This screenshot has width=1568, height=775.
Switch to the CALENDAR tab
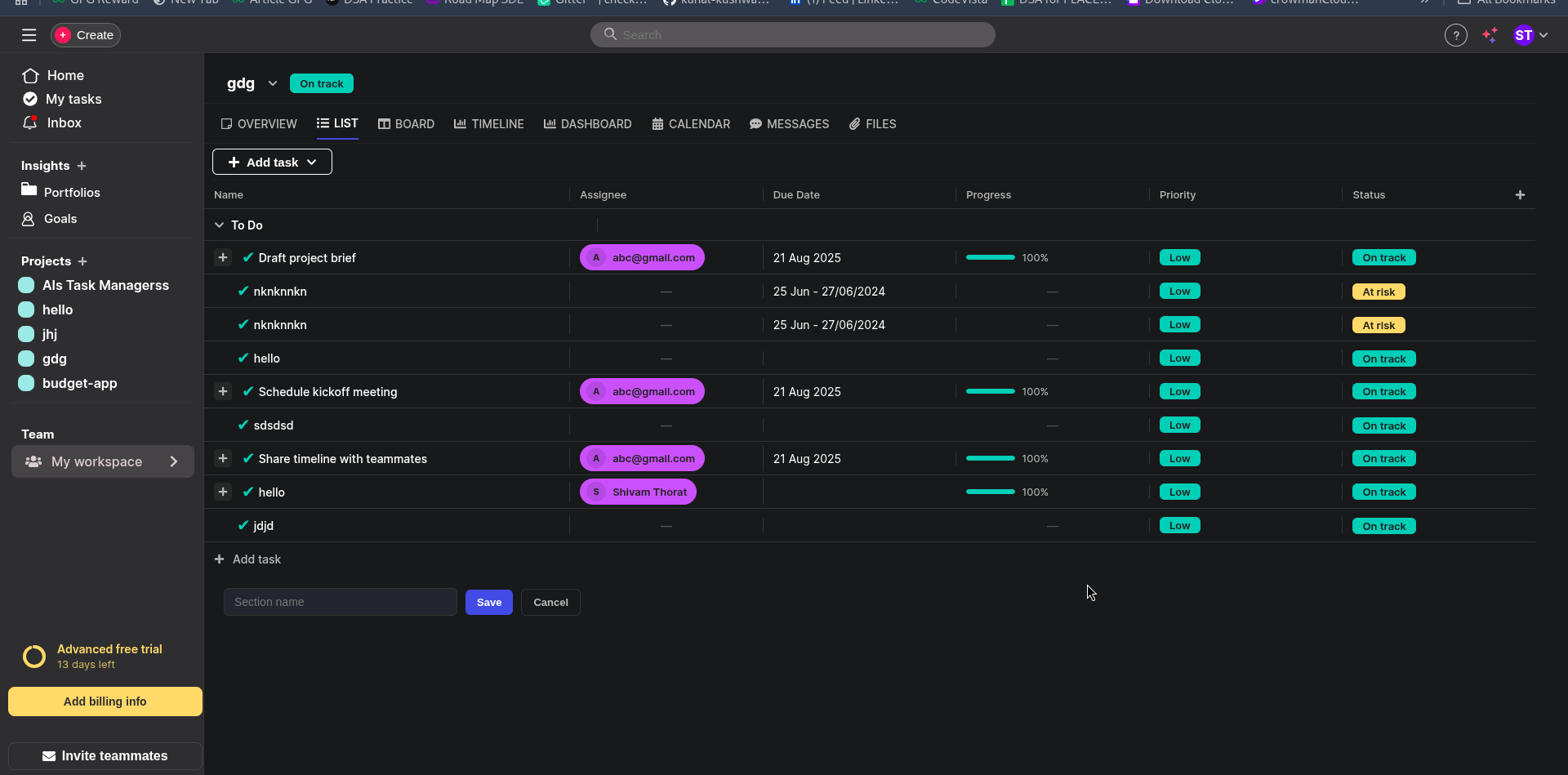pos(691,124)
